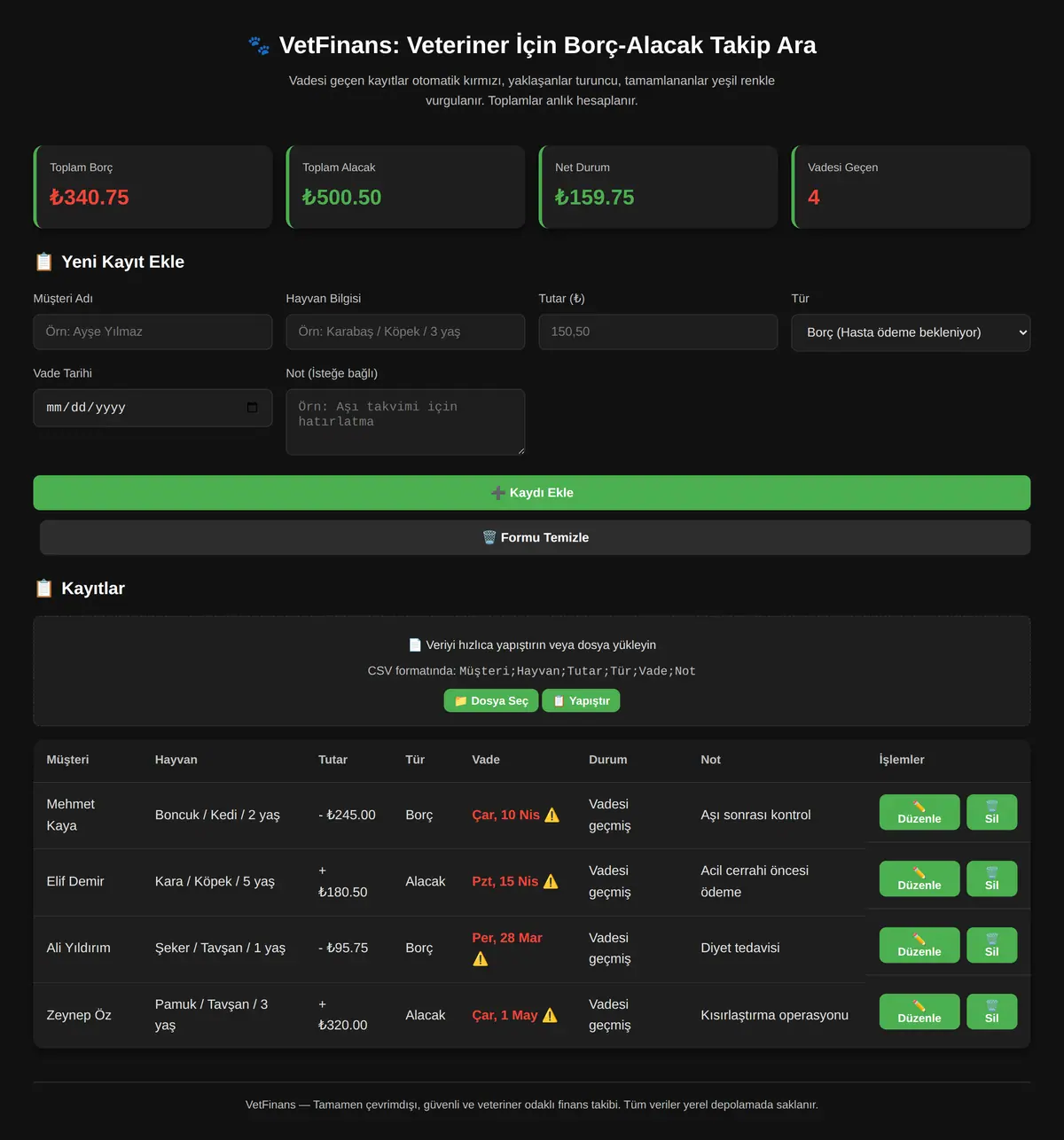
Task: Click the Toplam Alacak ₺500.50 value
Action: coord(342,197)
